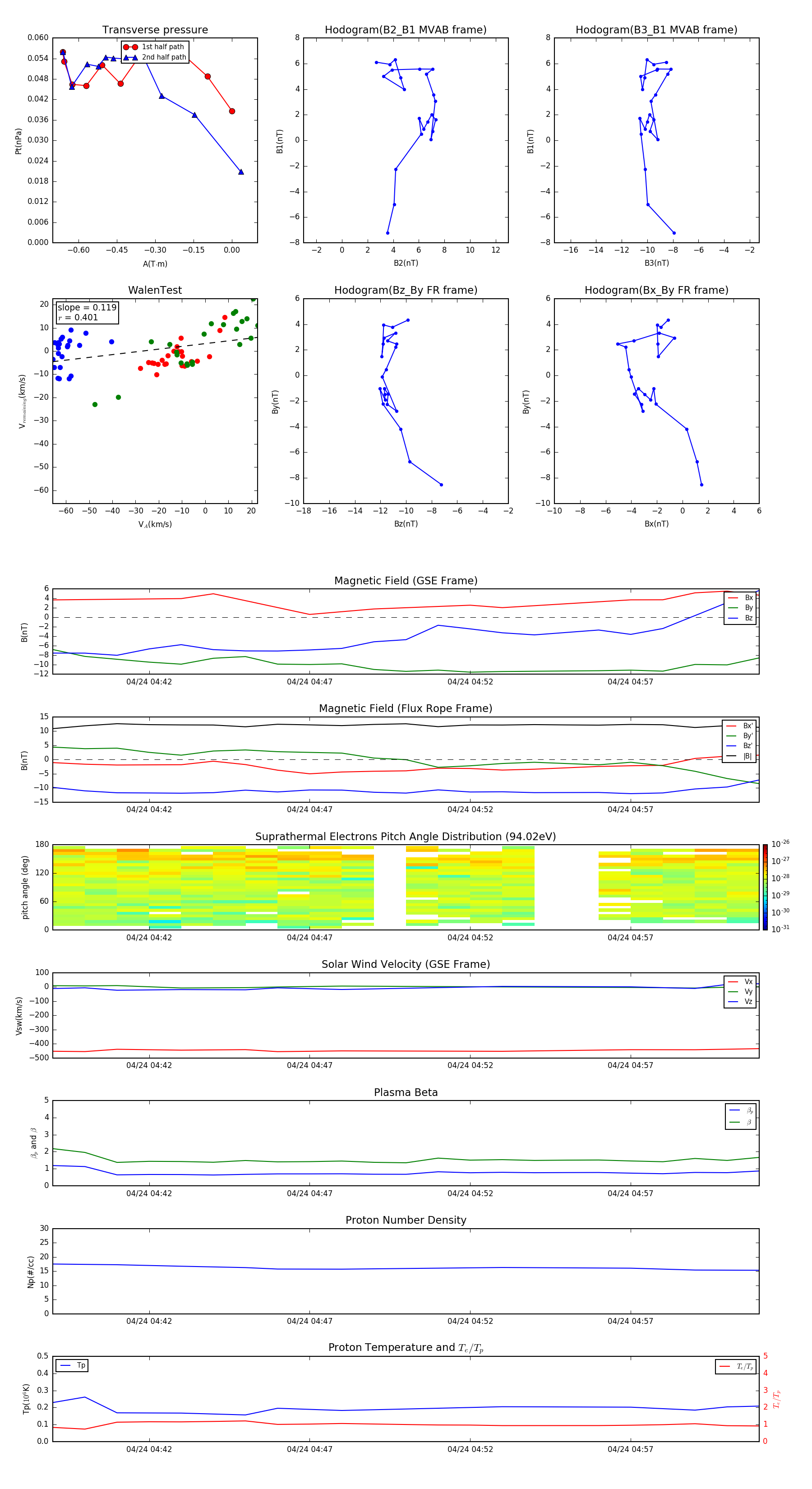Click 'Magnetic Field (Flux Rope Frame)' title
The image size is (812, 1489).
(x=406, y=709)
